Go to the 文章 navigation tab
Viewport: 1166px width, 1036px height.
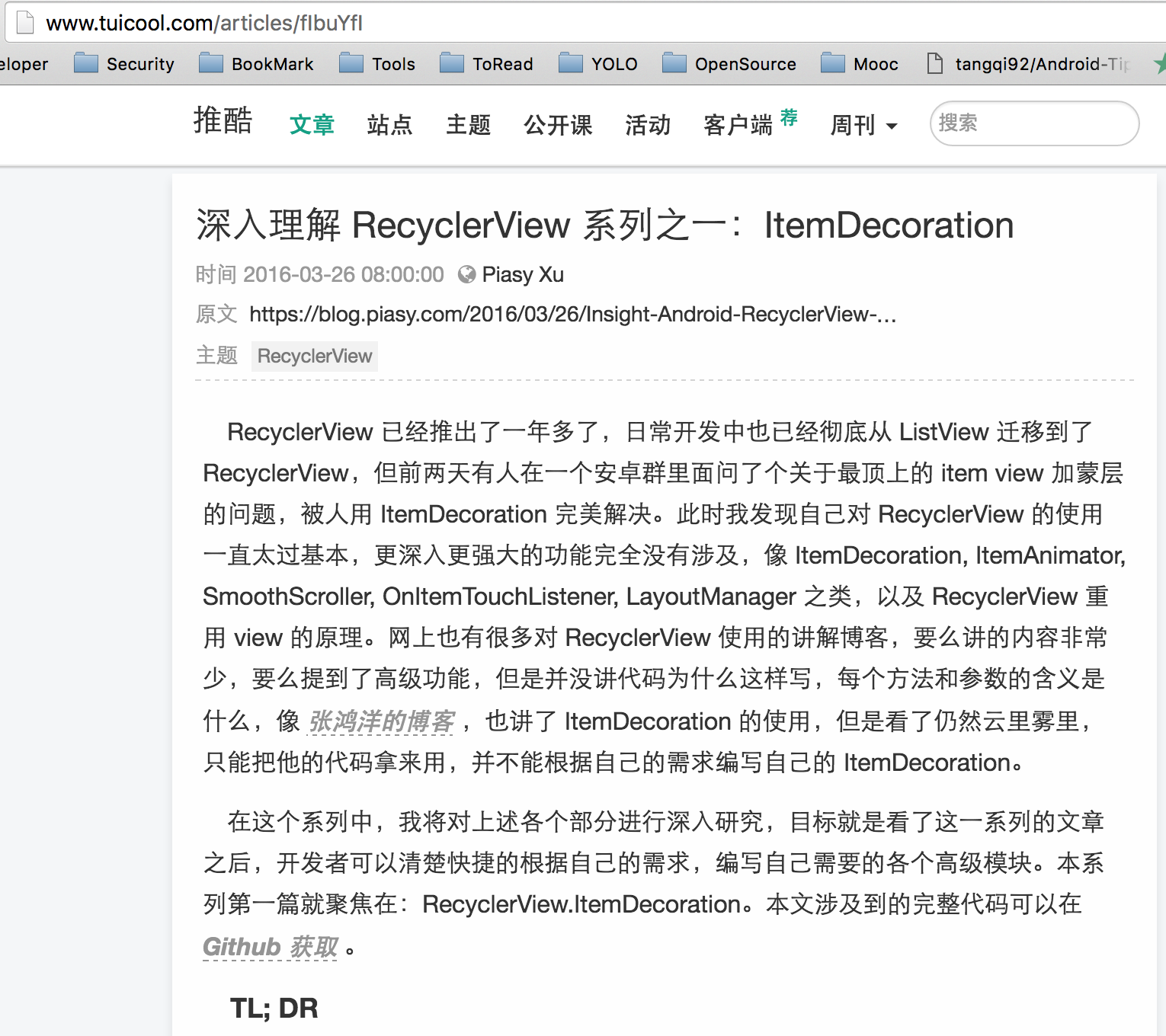pos(312,125)
